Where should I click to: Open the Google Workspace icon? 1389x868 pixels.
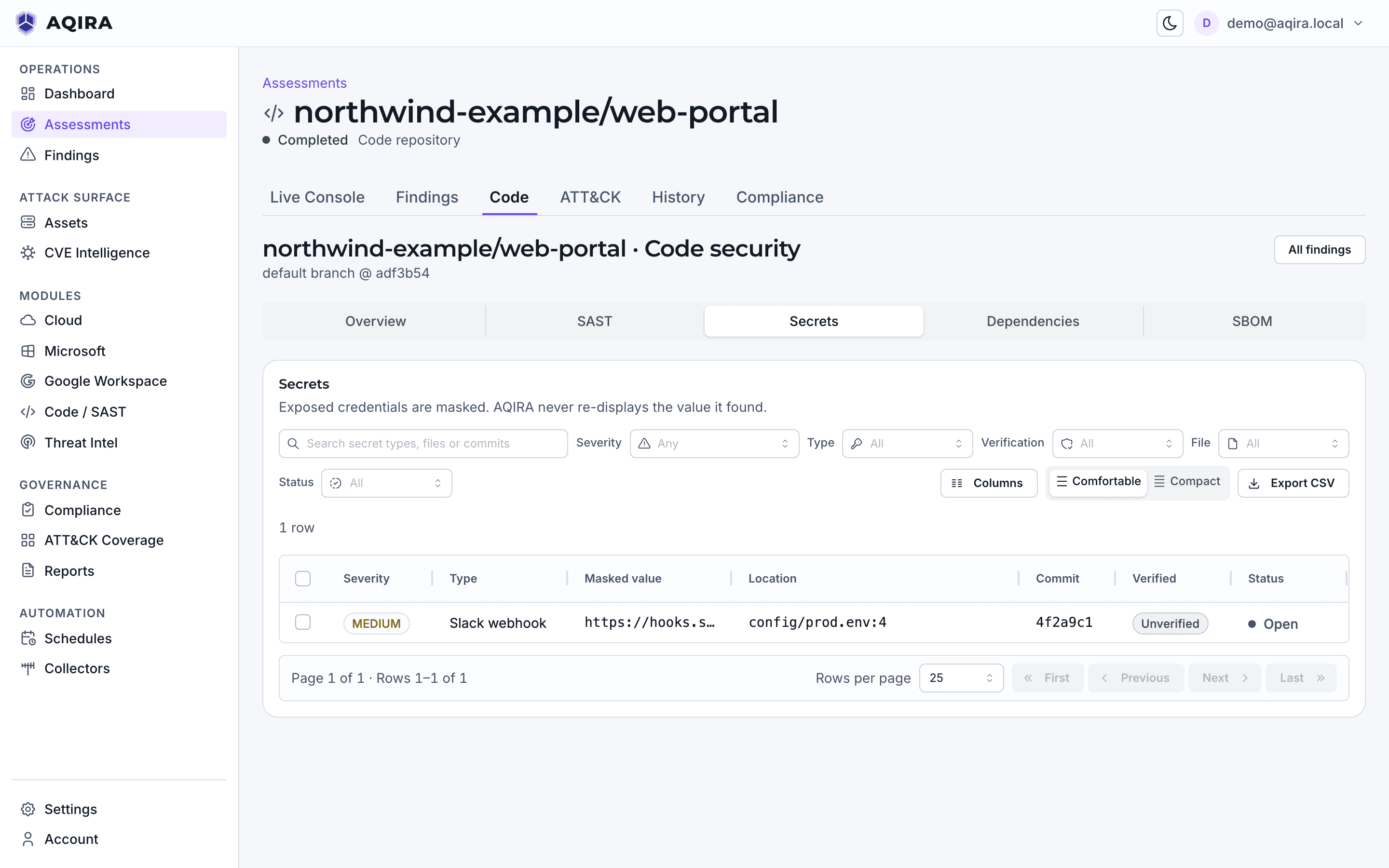coord(27,380)
